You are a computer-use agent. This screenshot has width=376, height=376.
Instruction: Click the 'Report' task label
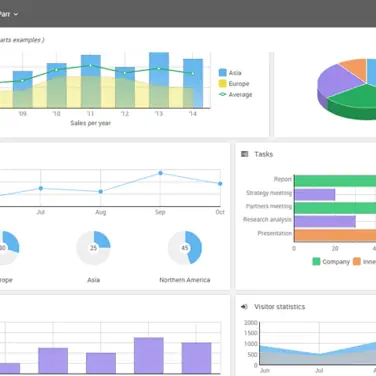pyautogui.click(x=283, y=179)
